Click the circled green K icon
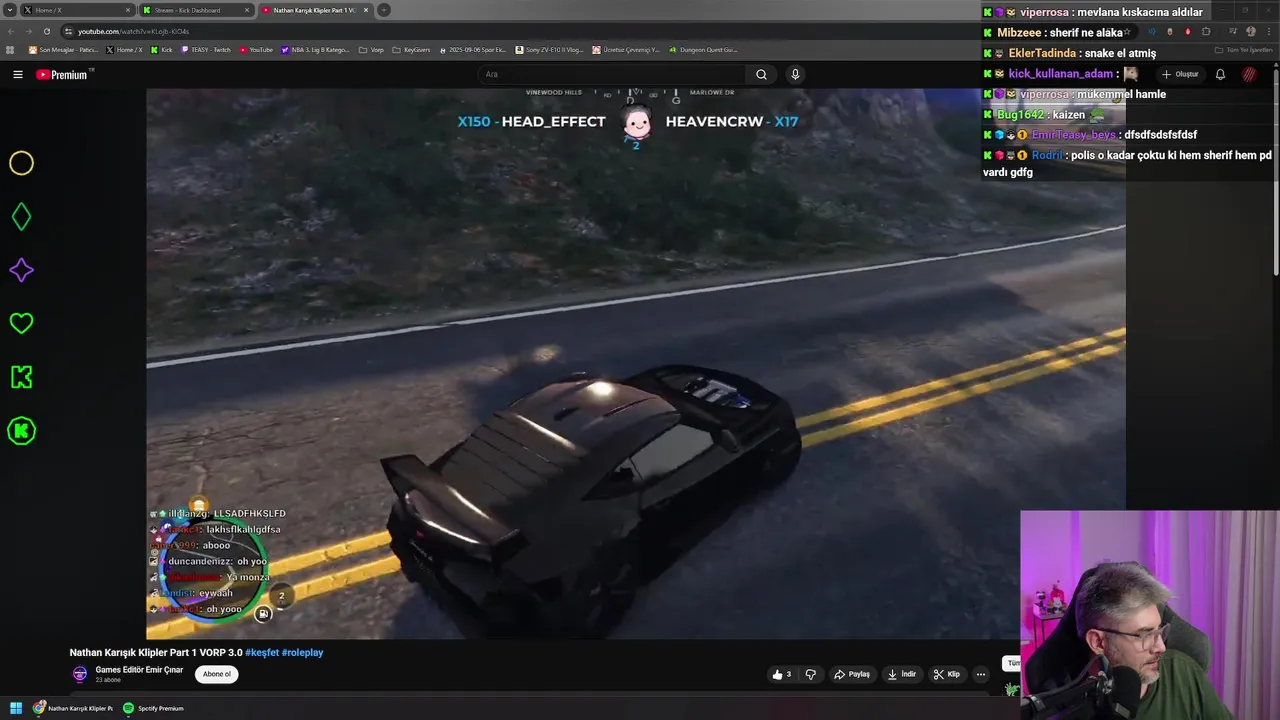This screenshot has height=720, width=1280. (x=21, y=431)
